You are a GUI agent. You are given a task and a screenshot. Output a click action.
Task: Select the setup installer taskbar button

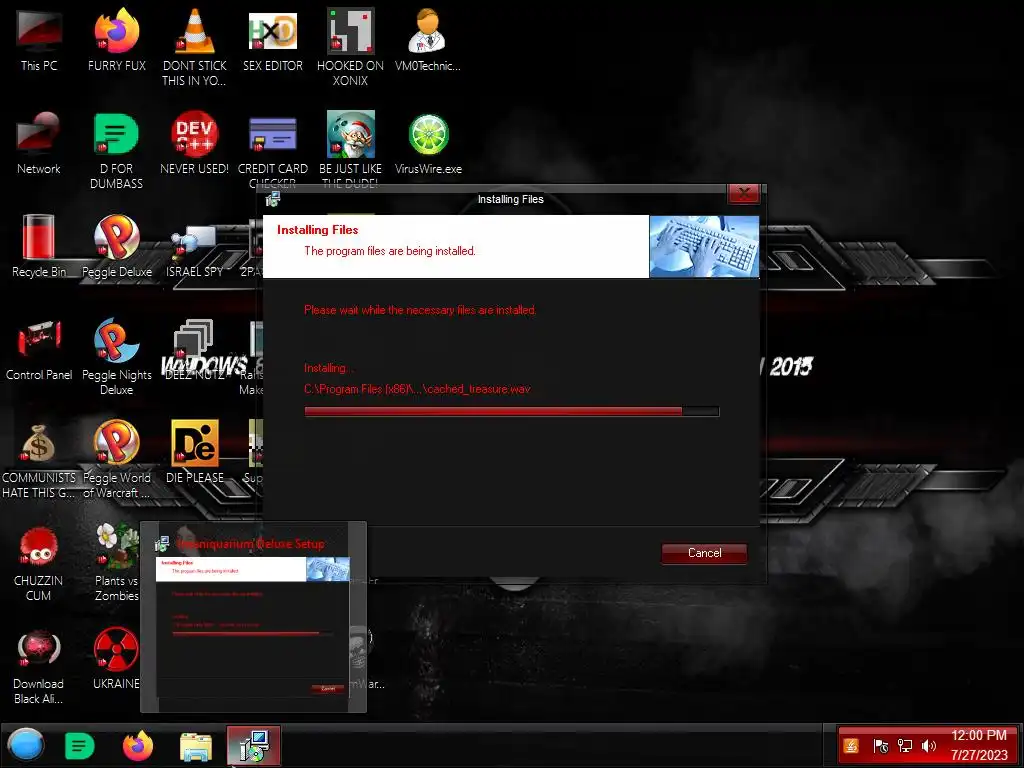pyautogui.click(x=253, y=745)
